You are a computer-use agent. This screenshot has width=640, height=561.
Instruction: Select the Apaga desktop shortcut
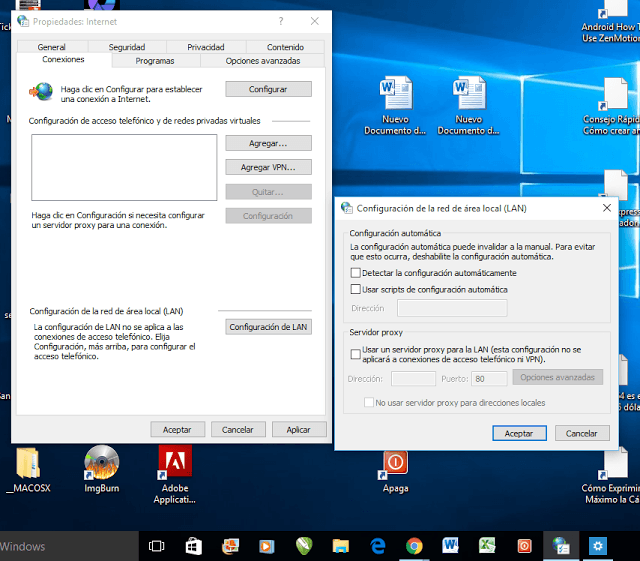[x=395, y=468]
